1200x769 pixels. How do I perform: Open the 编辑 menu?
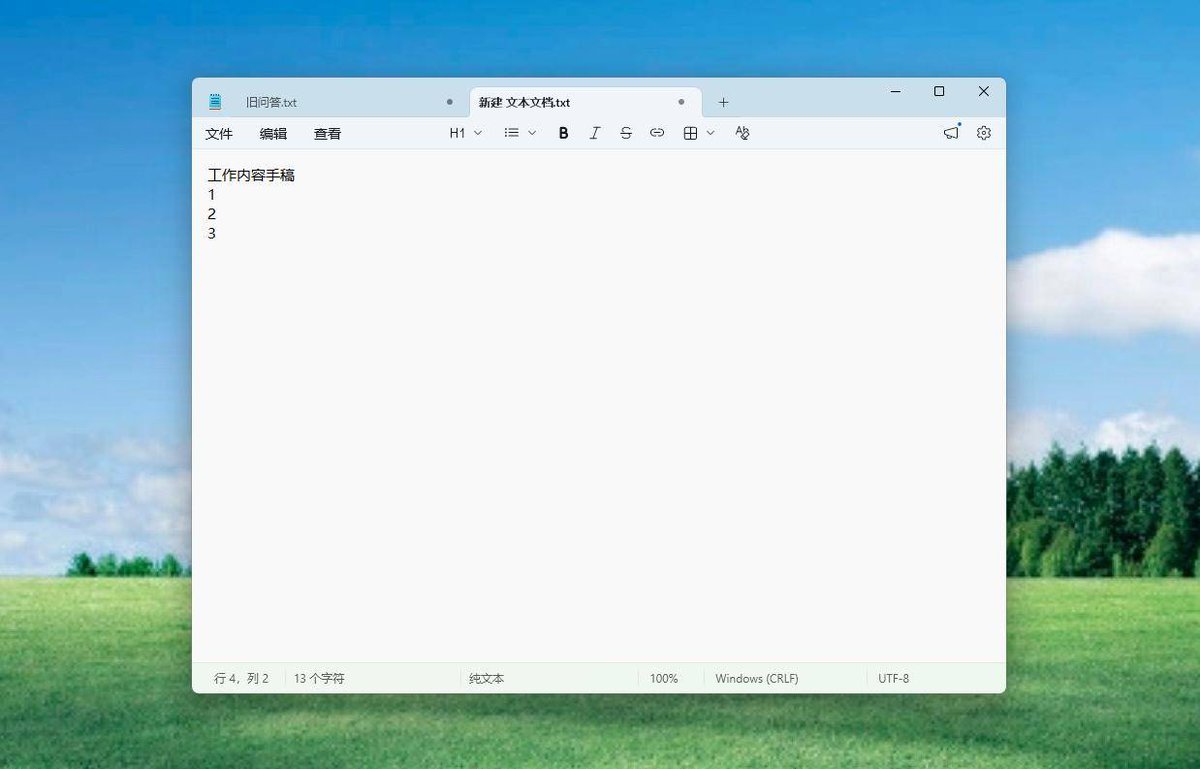click(x=273, y=133)
